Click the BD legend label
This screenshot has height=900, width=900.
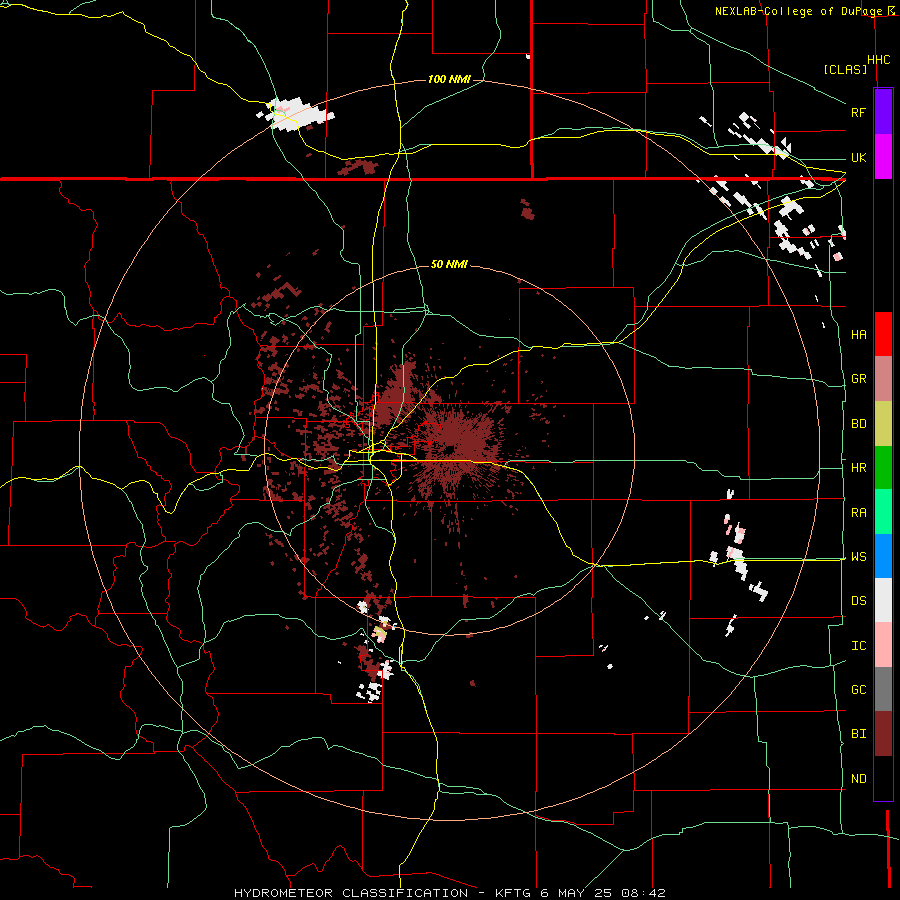click(x=858, y=424)
